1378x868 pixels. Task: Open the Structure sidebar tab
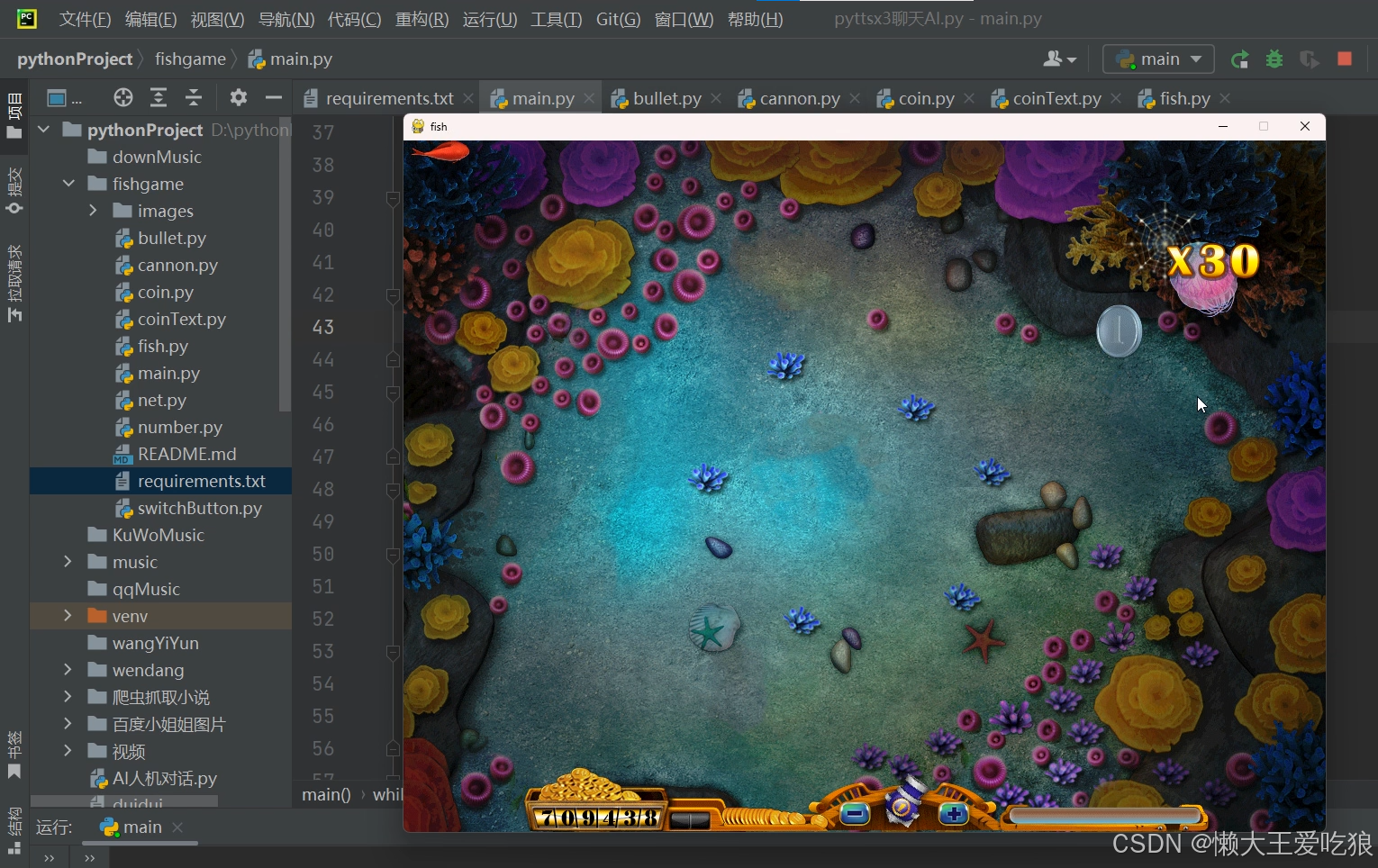(x=14, y=830)
